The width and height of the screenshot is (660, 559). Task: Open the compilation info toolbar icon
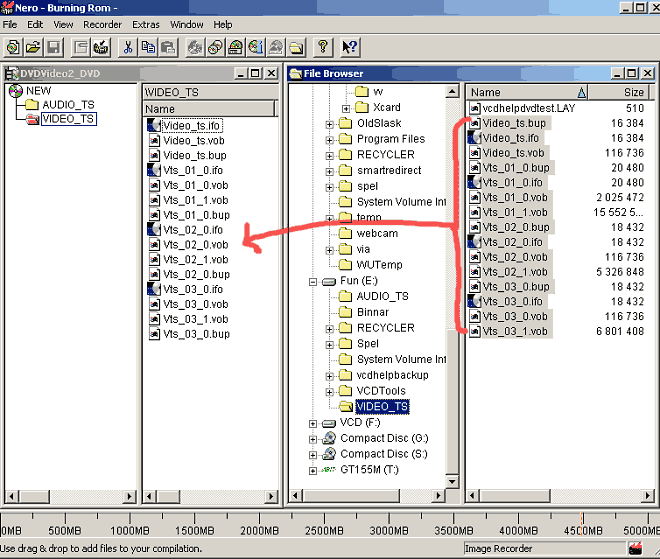point(80,47)
